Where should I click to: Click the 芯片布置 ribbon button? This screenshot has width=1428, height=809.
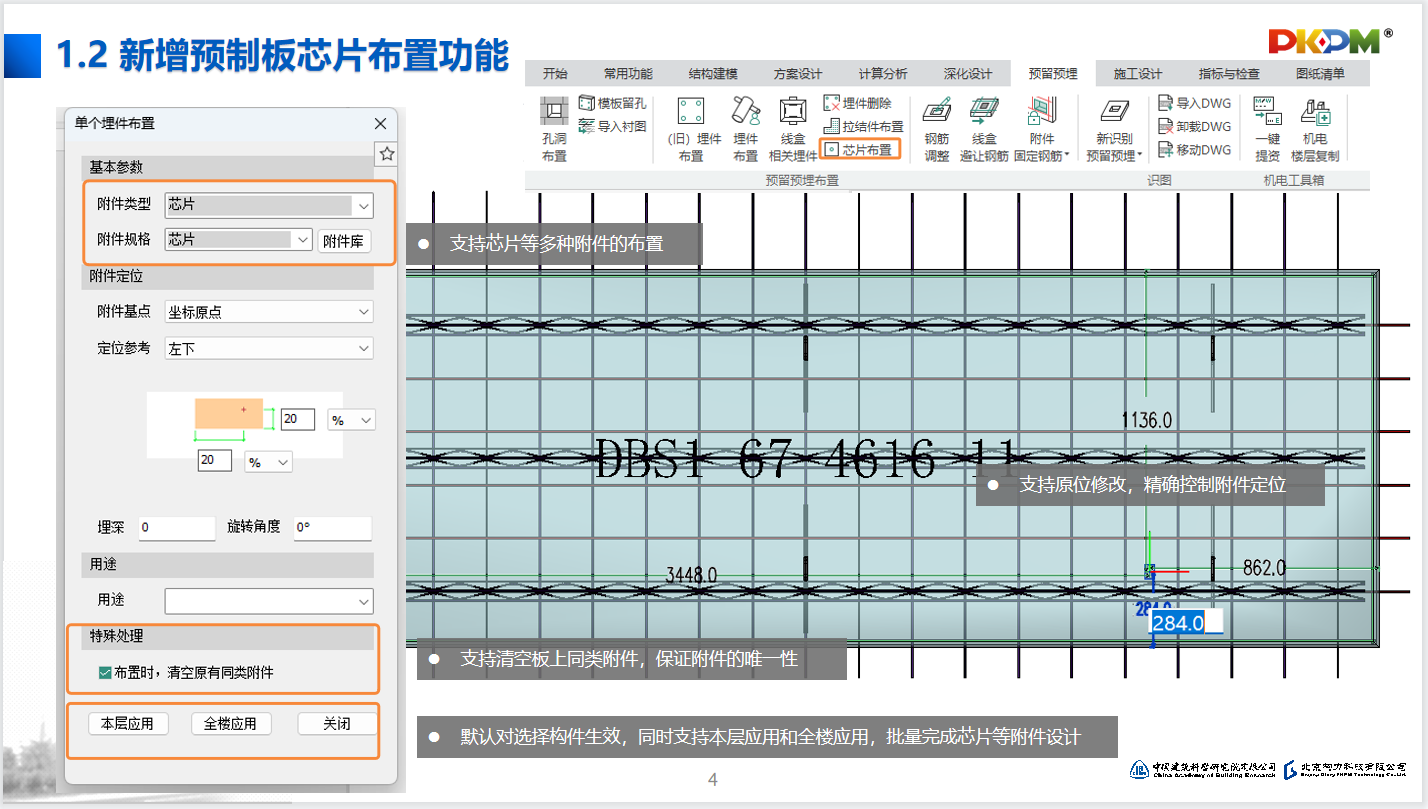tap(859, 150)
